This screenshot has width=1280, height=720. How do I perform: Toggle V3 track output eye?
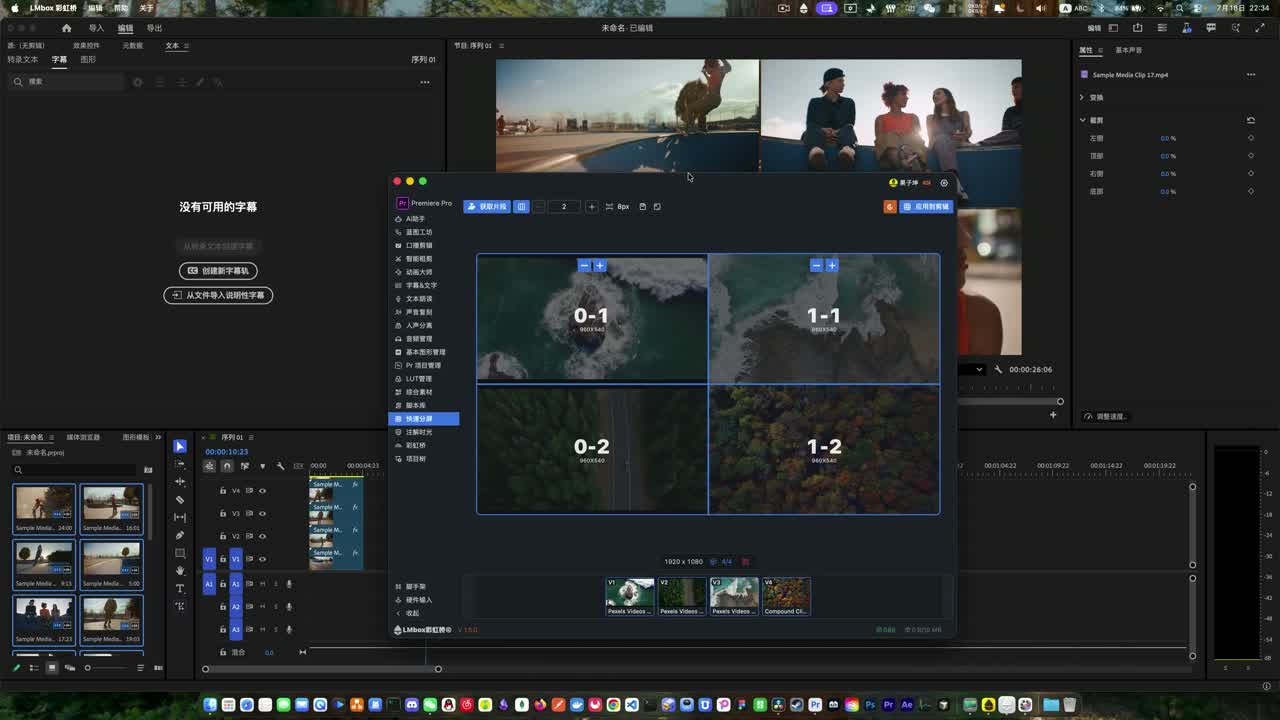coord(262,514)
